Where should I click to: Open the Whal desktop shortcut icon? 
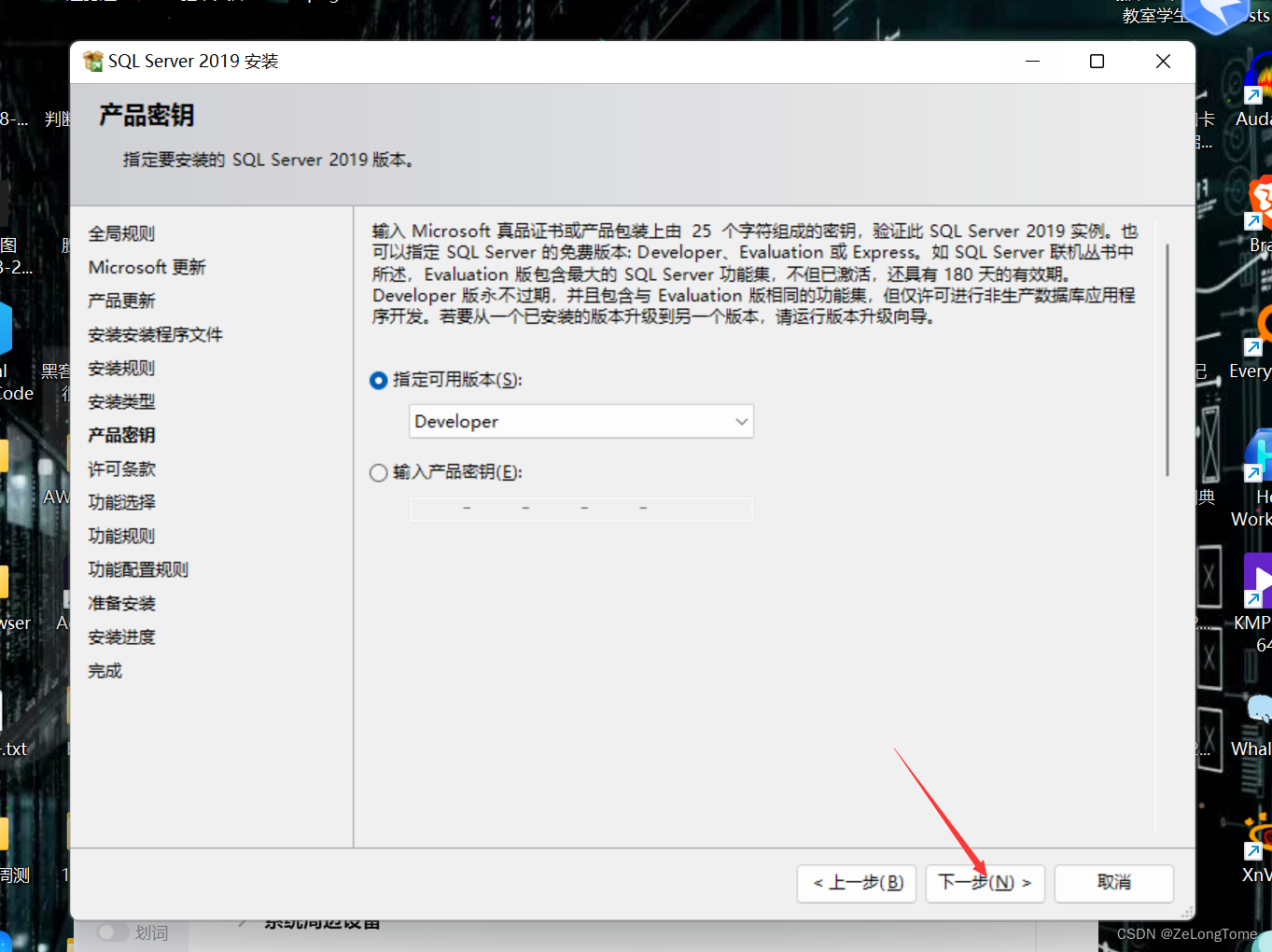pos(1258,709)
